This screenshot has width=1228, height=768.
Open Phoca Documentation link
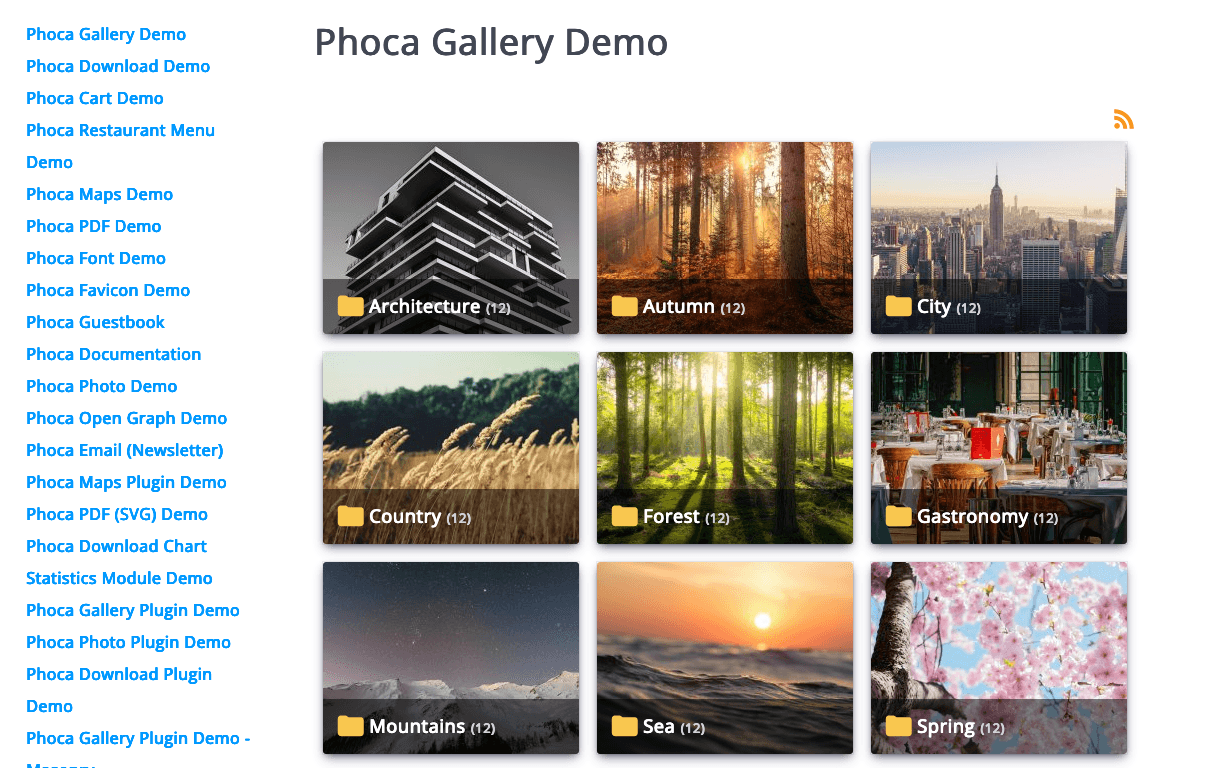(114, 354)
